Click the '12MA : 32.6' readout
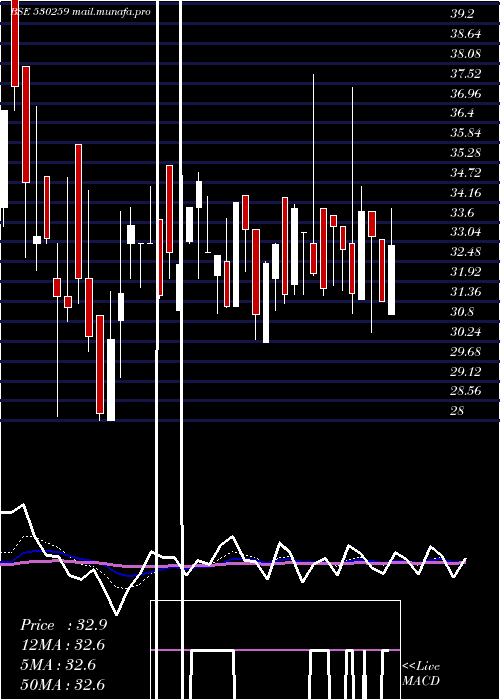 click(63, 645)
